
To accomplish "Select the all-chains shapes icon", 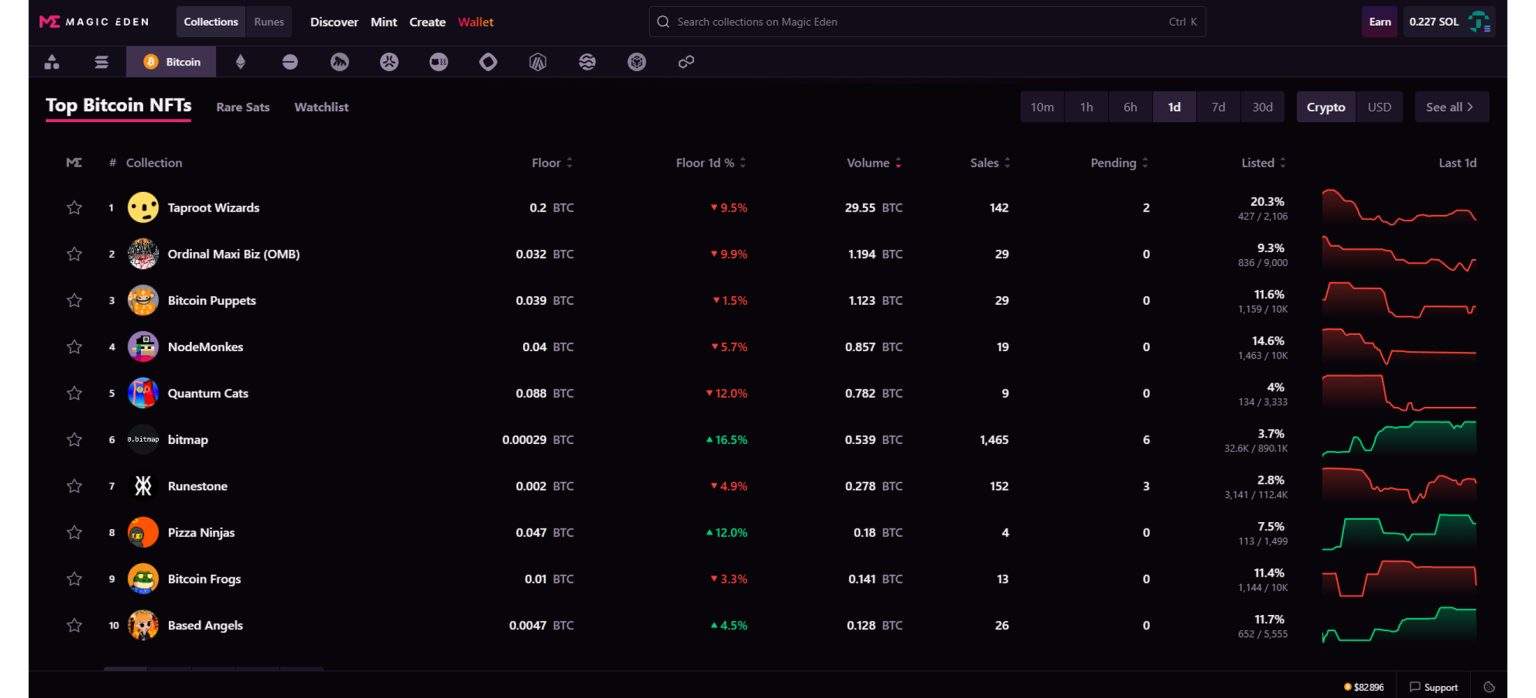I will coord(52,62).
